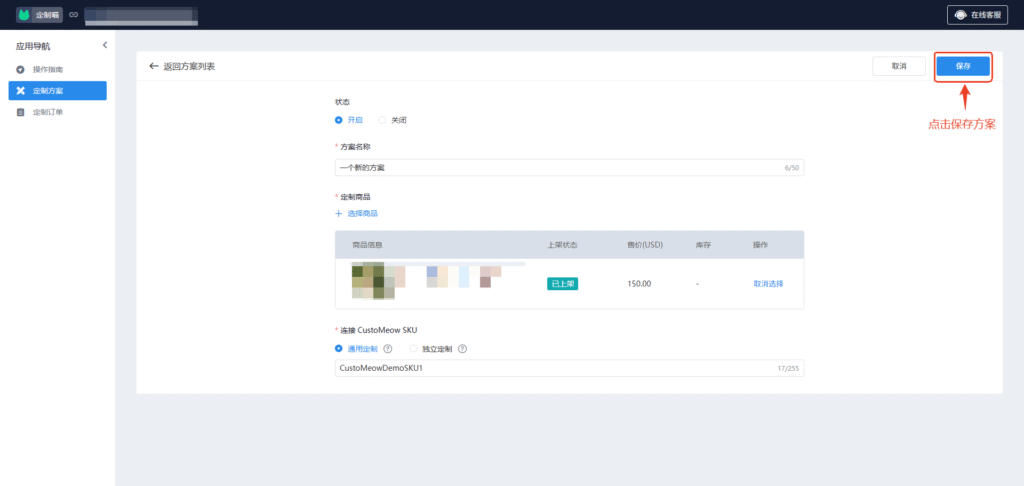This screenshot has width=1024, height=486.
Task: Click the headset icon in 在线客服 button
Action: coord(961,15)
